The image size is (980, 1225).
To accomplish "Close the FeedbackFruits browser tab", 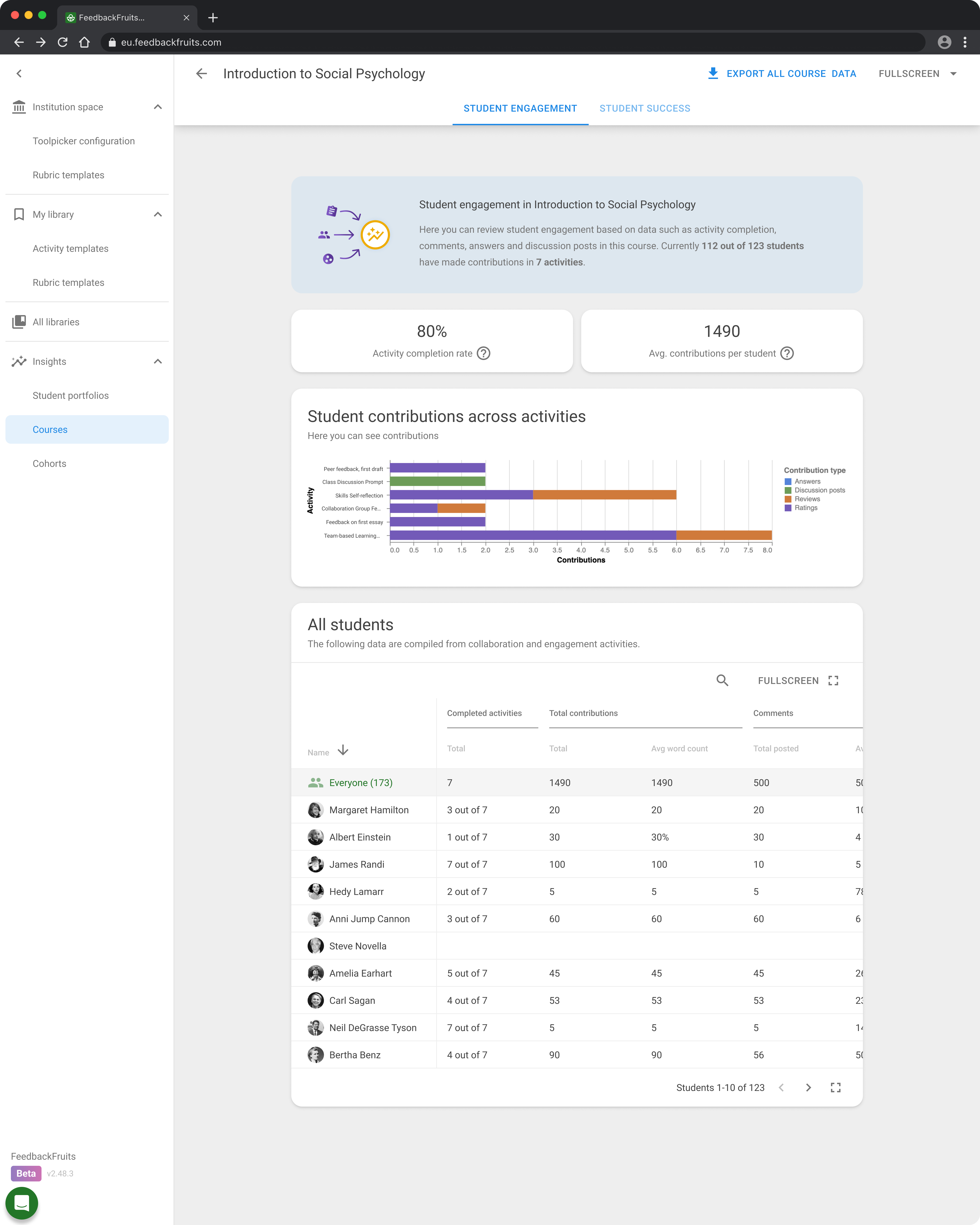I will [186, 18].
